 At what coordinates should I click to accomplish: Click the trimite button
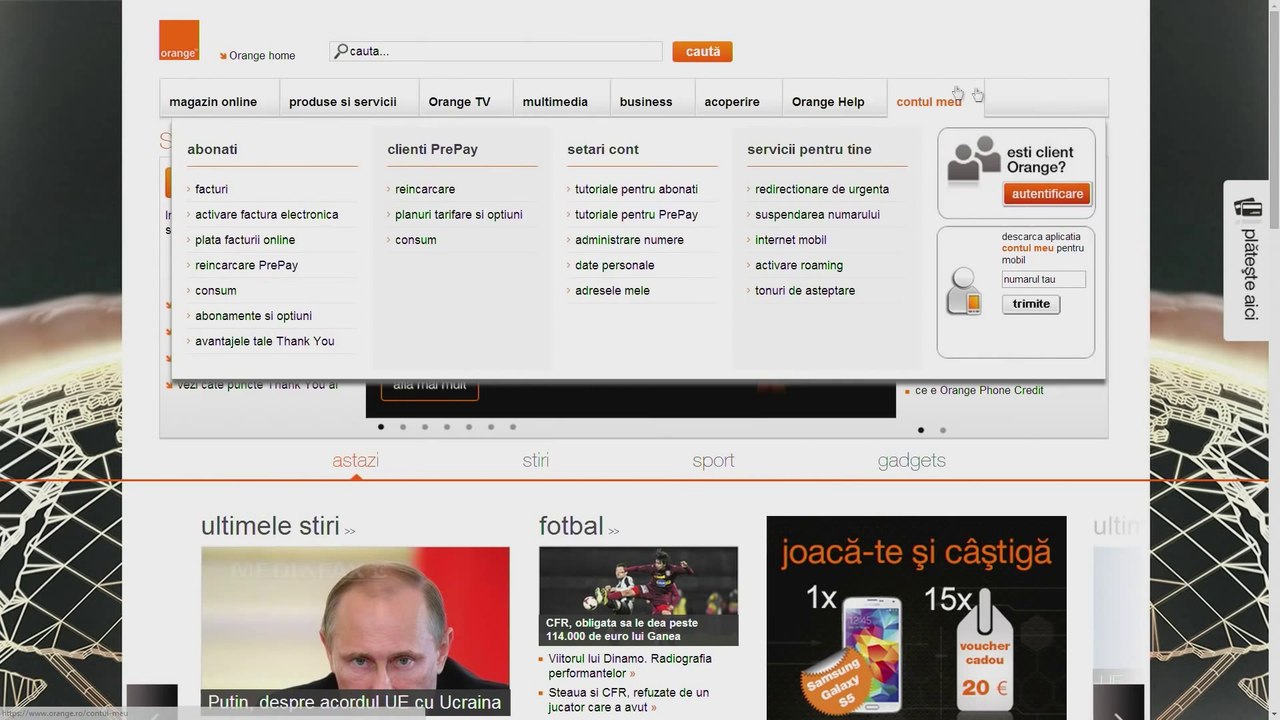pos(1031,304)
